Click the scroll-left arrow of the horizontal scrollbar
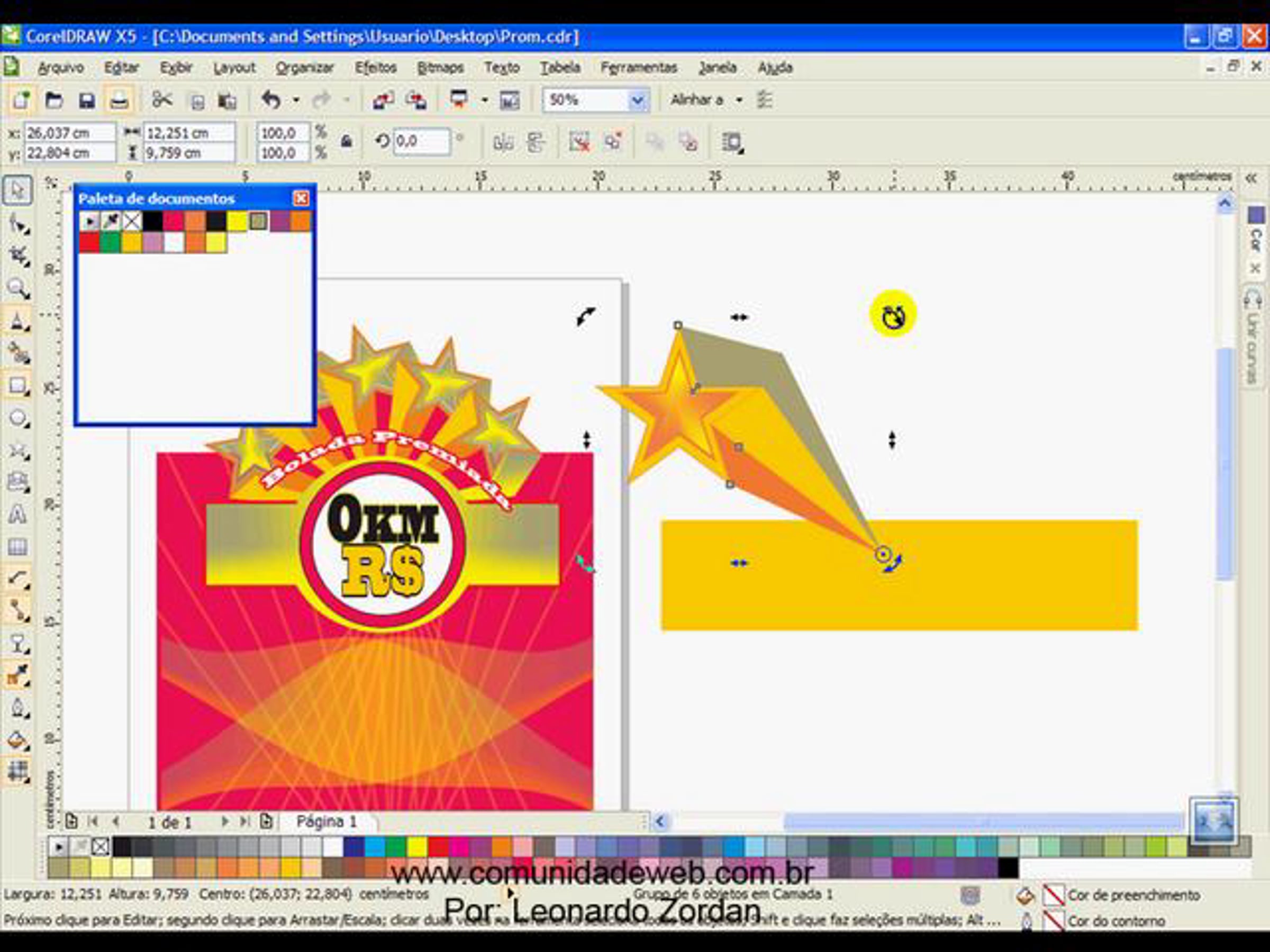Screen dimensions: 1270x952 pyautogui.click(x=660, y=822)
